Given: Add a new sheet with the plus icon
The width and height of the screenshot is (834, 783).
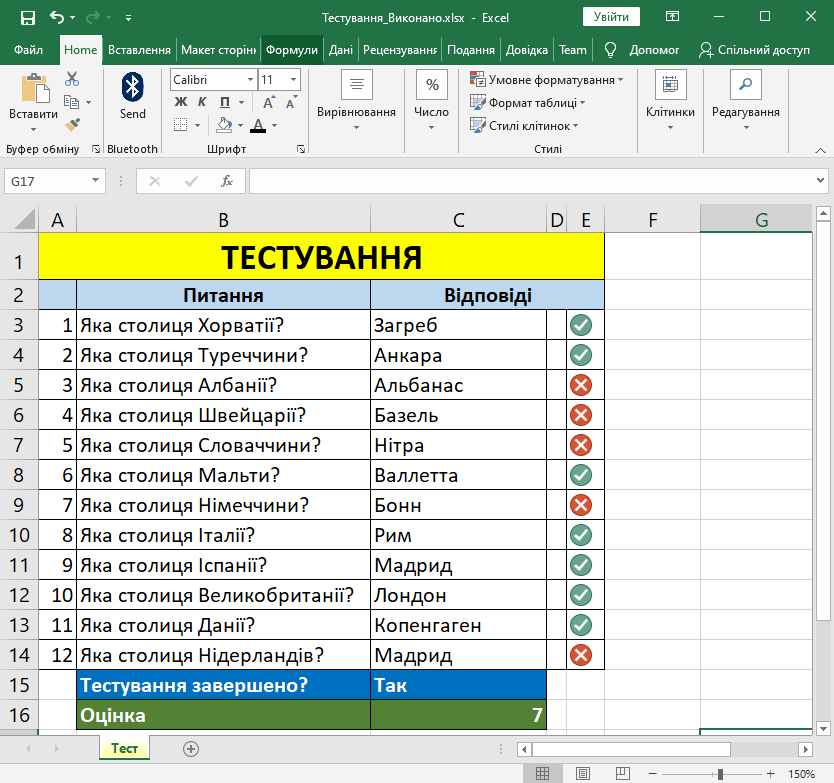Looking at the screenshot, I should click(191, 748).
